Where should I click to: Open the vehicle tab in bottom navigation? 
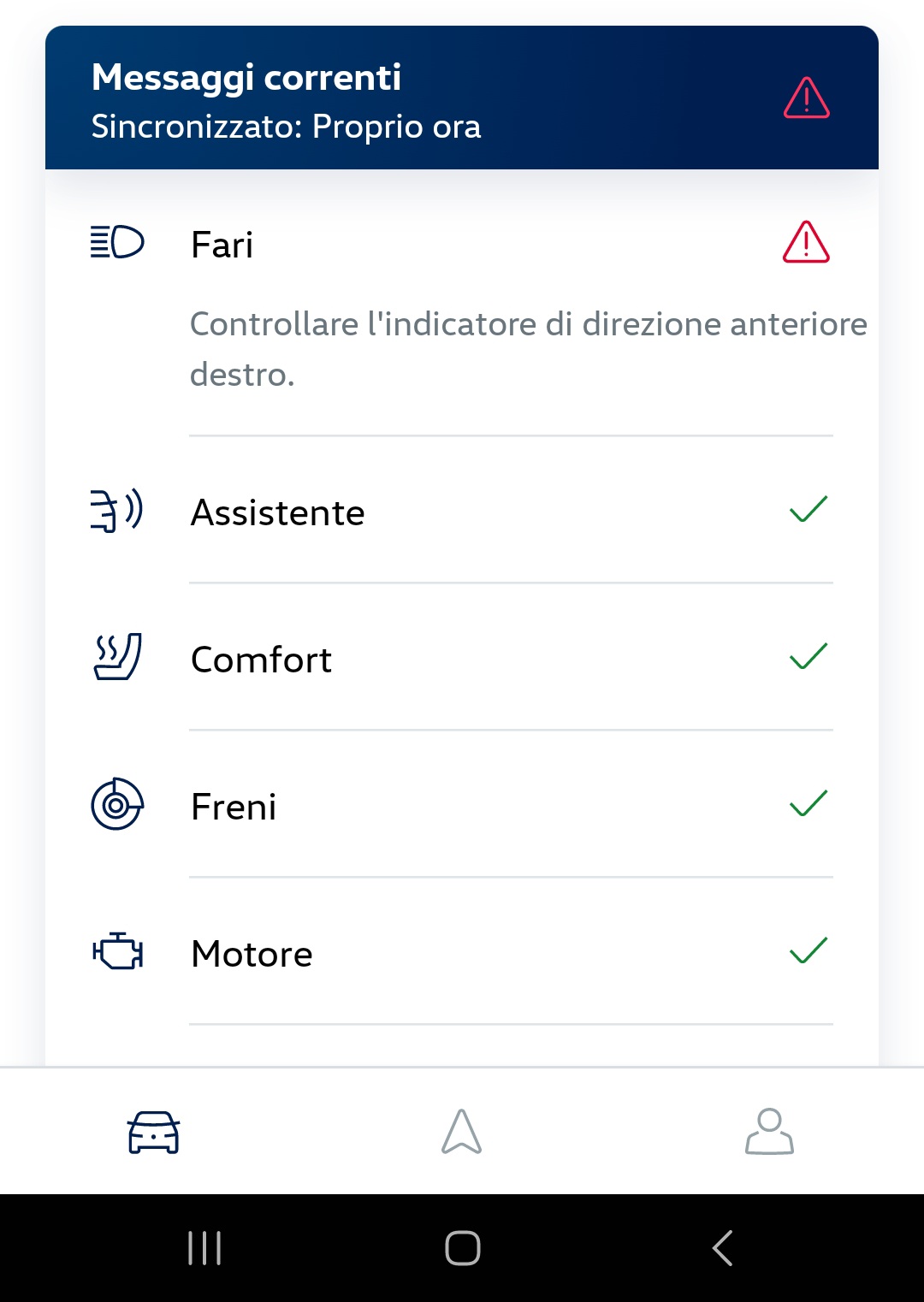(x=154, y=1132)
